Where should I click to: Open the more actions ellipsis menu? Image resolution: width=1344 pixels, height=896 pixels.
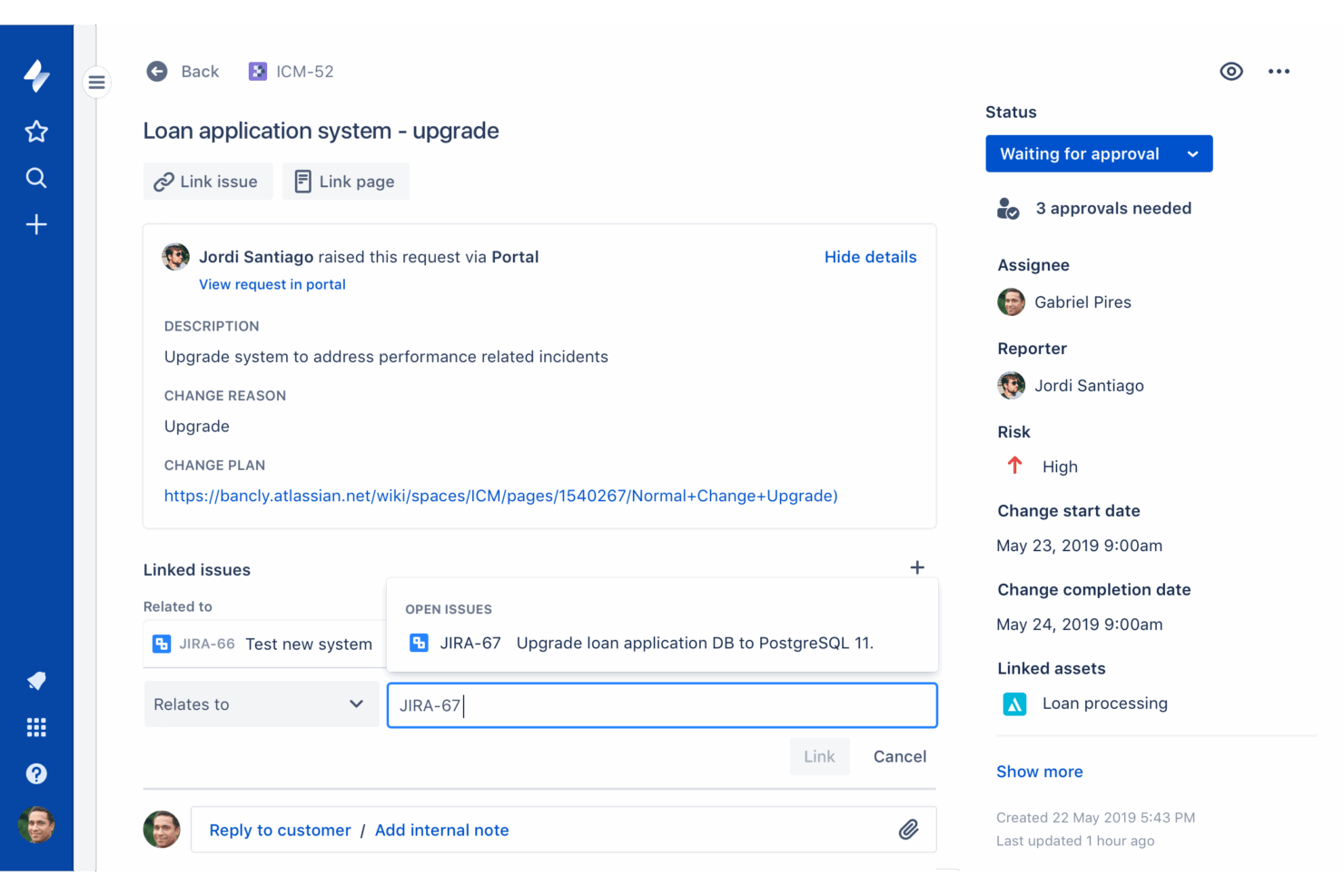click(x=1279, y=72)
